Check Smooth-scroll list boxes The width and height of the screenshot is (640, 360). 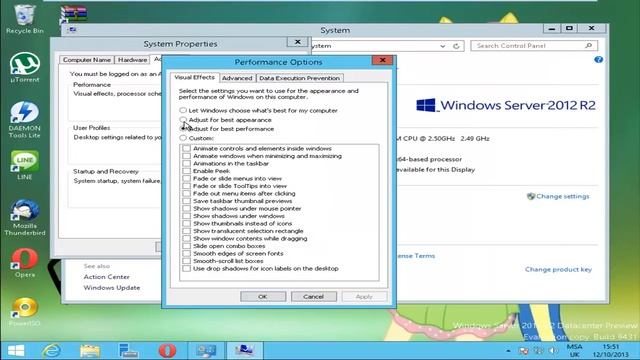pyautogui.click(x=187, y=261)
